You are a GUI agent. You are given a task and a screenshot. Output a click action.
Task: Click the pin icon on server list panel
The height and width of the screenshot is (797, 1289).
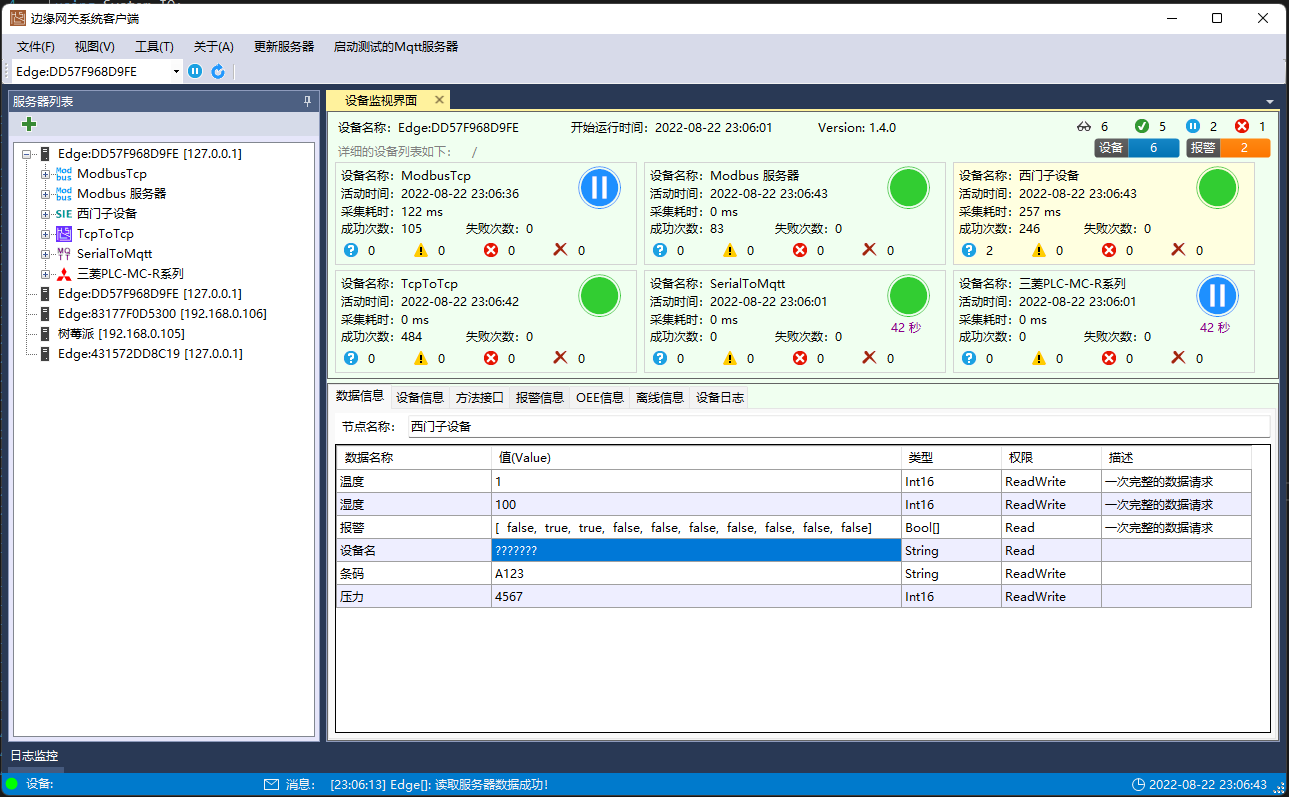[x=307, y=101]
